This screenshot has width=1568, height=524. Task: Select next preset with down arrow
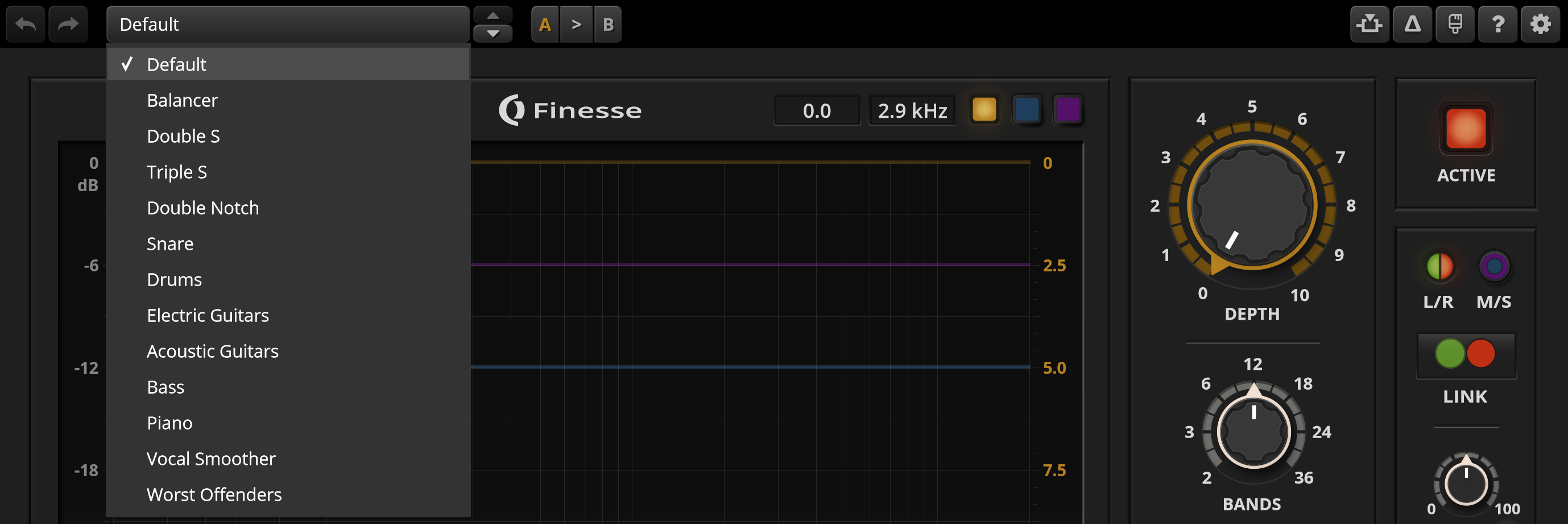[493, 34]
